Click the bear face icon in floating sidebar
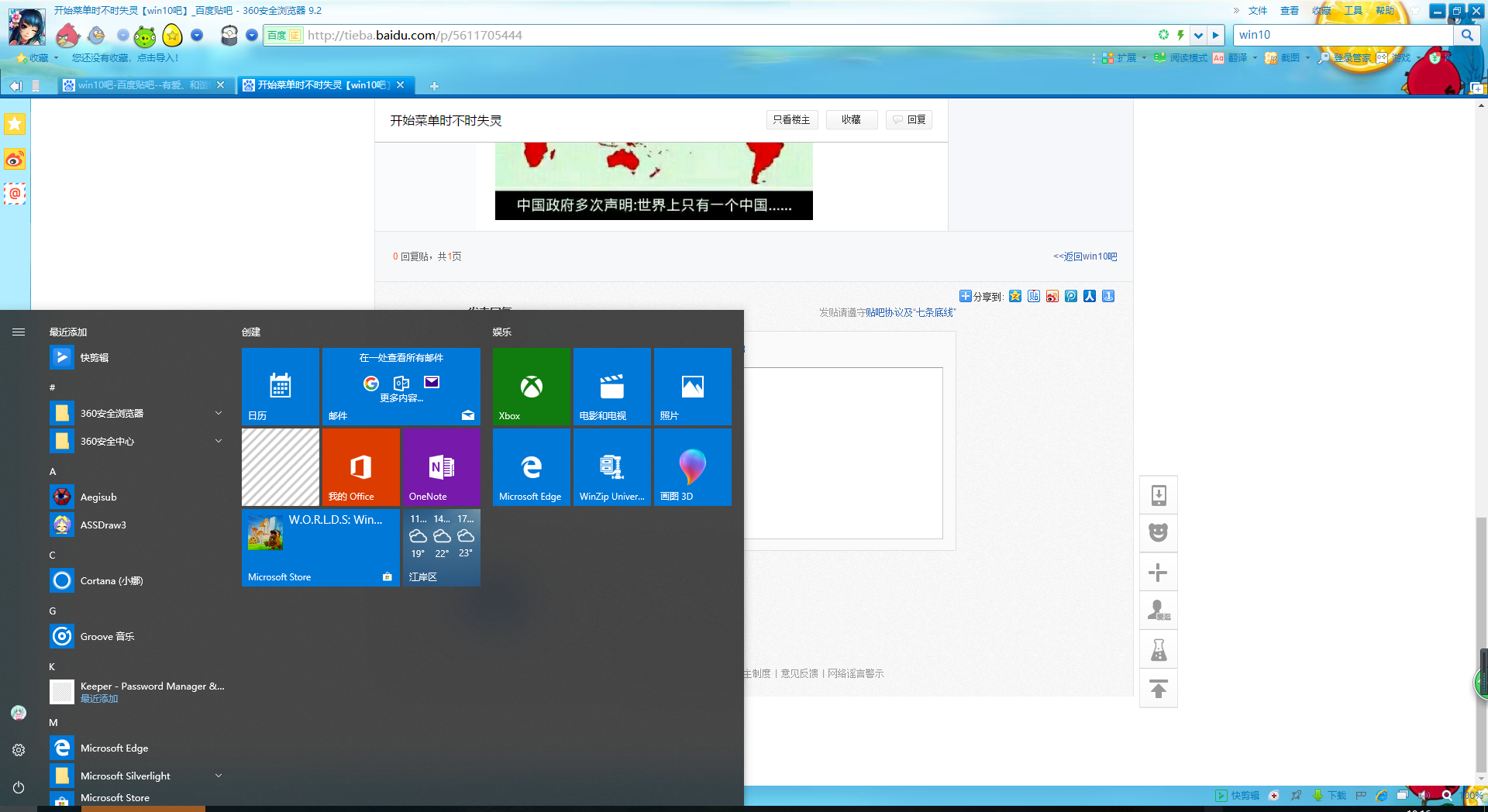 coord(1159,533)
